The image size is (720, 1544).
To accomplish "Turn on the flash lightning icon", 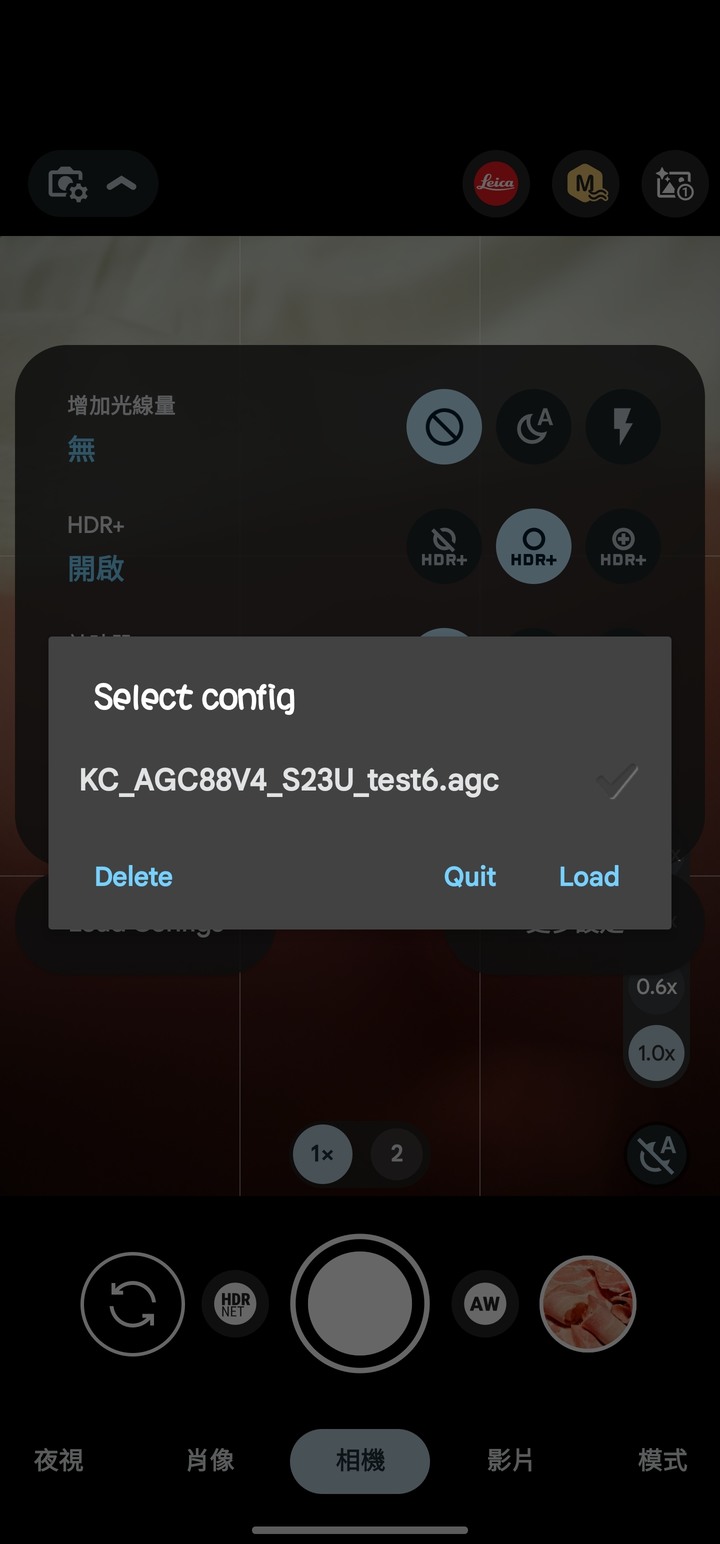I will point(623,428).
